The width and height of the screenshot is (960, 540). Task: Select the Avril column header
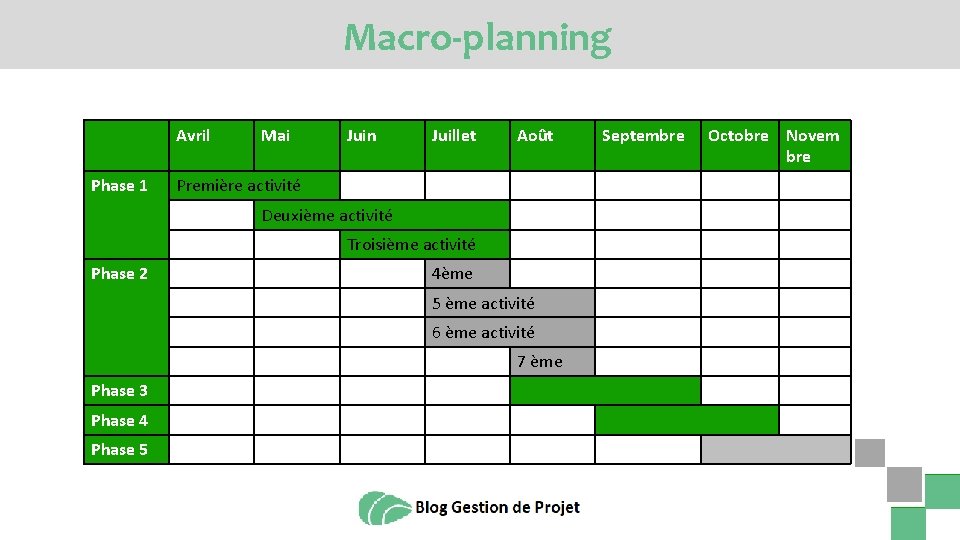coord(211,145)
